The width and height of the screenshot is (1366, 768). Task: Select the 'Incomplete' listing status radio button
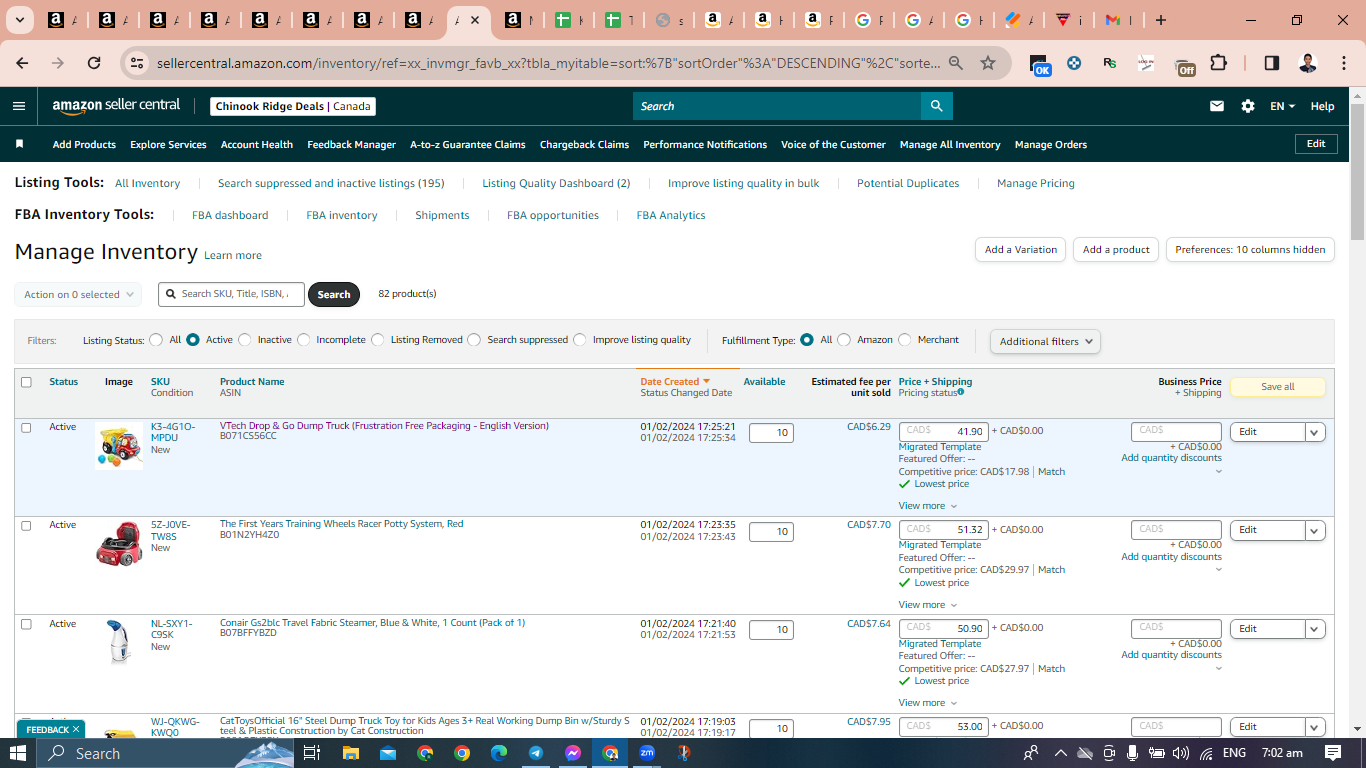304,340
